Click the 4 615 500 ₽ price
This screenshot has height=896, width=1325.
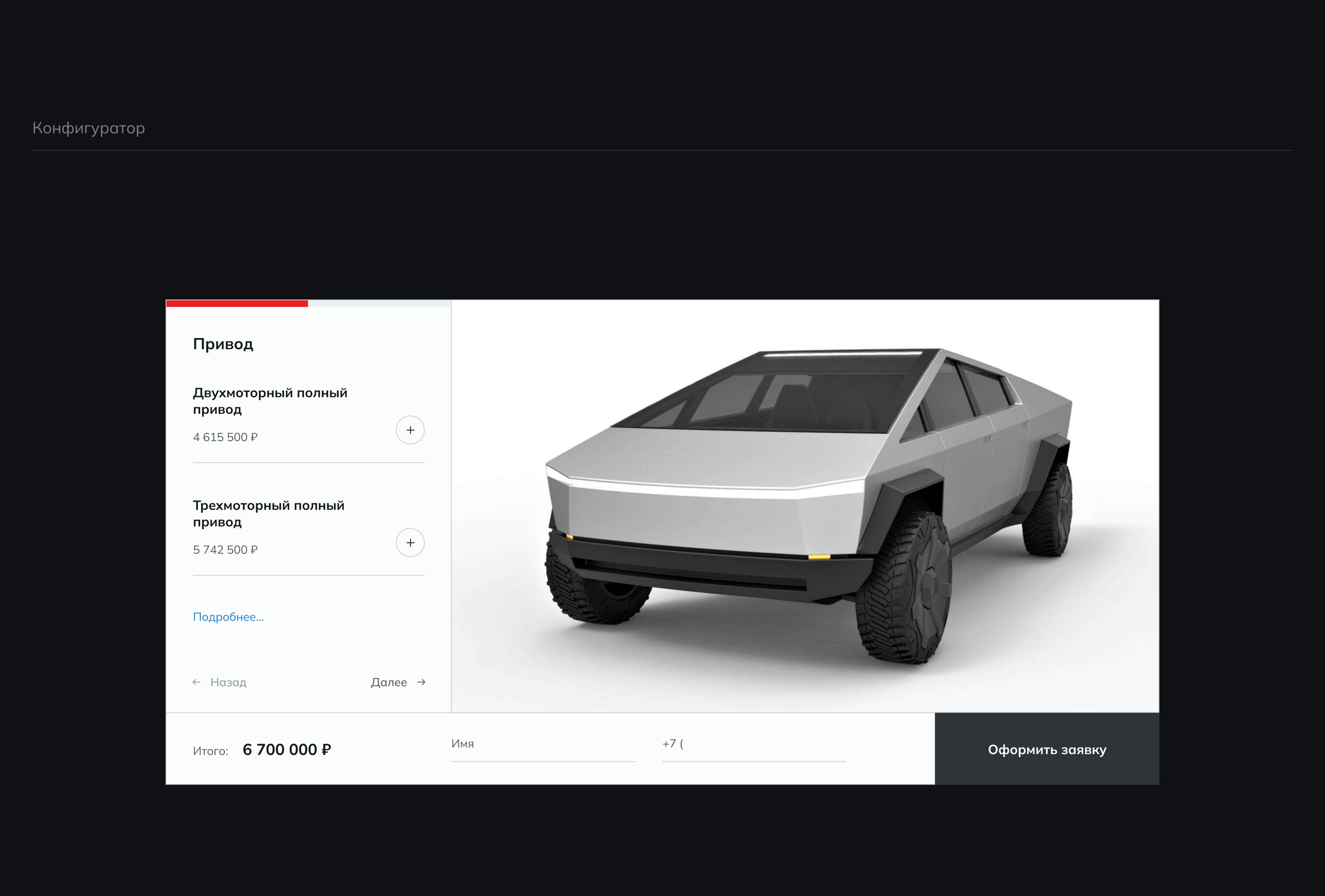225,437
